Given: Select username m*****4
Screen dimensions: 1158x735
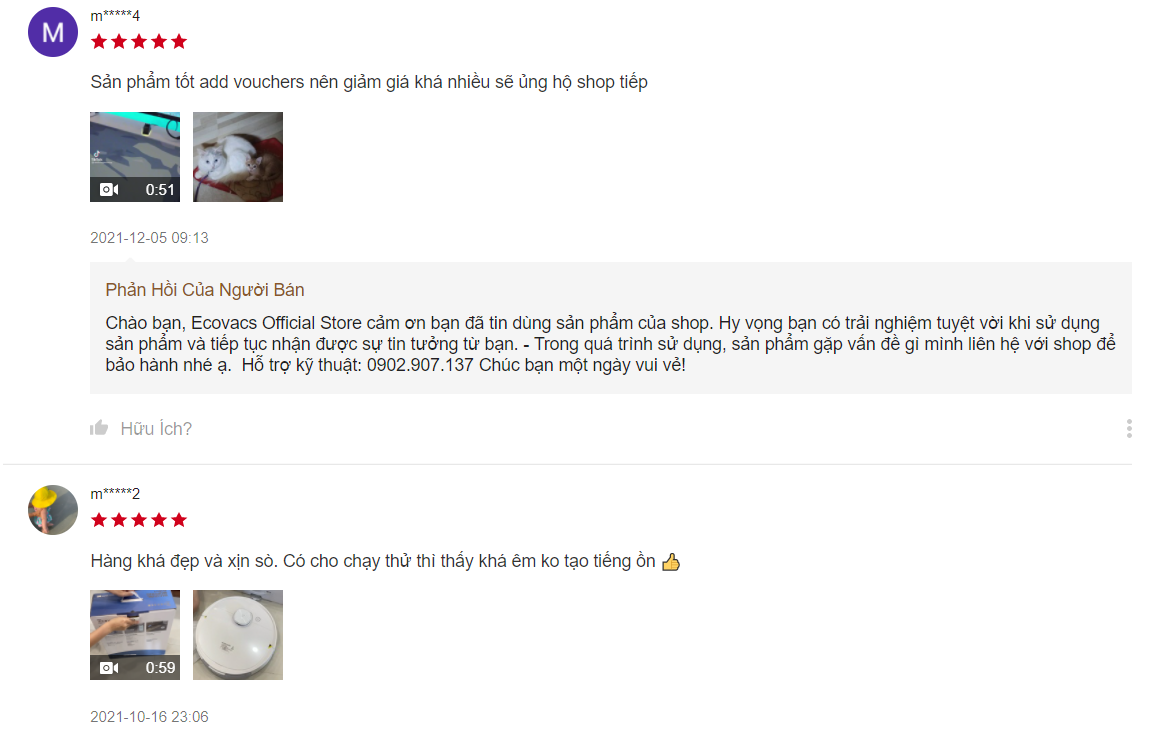Looking at the screenshot, I should click(x=115, y=16).
